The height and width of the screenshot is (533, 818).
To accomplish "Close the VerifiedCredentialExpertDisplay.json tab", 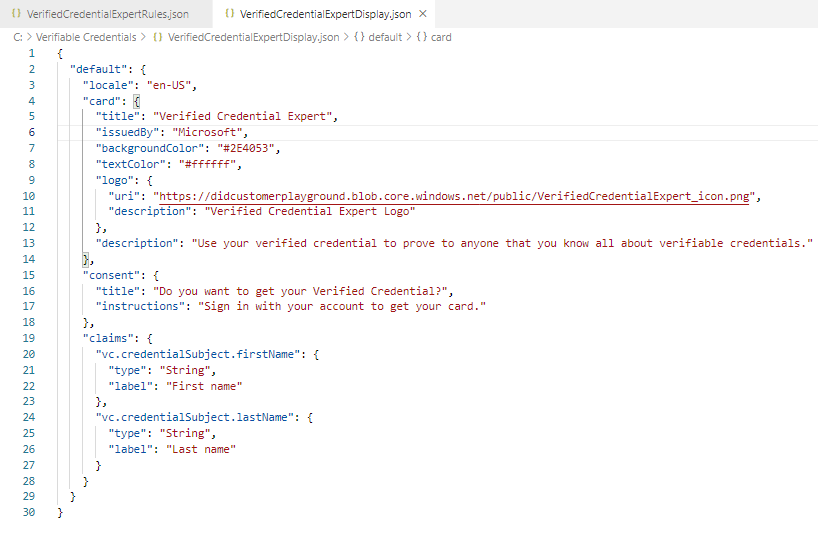I will pyautogui.click(x=422, y=14).
